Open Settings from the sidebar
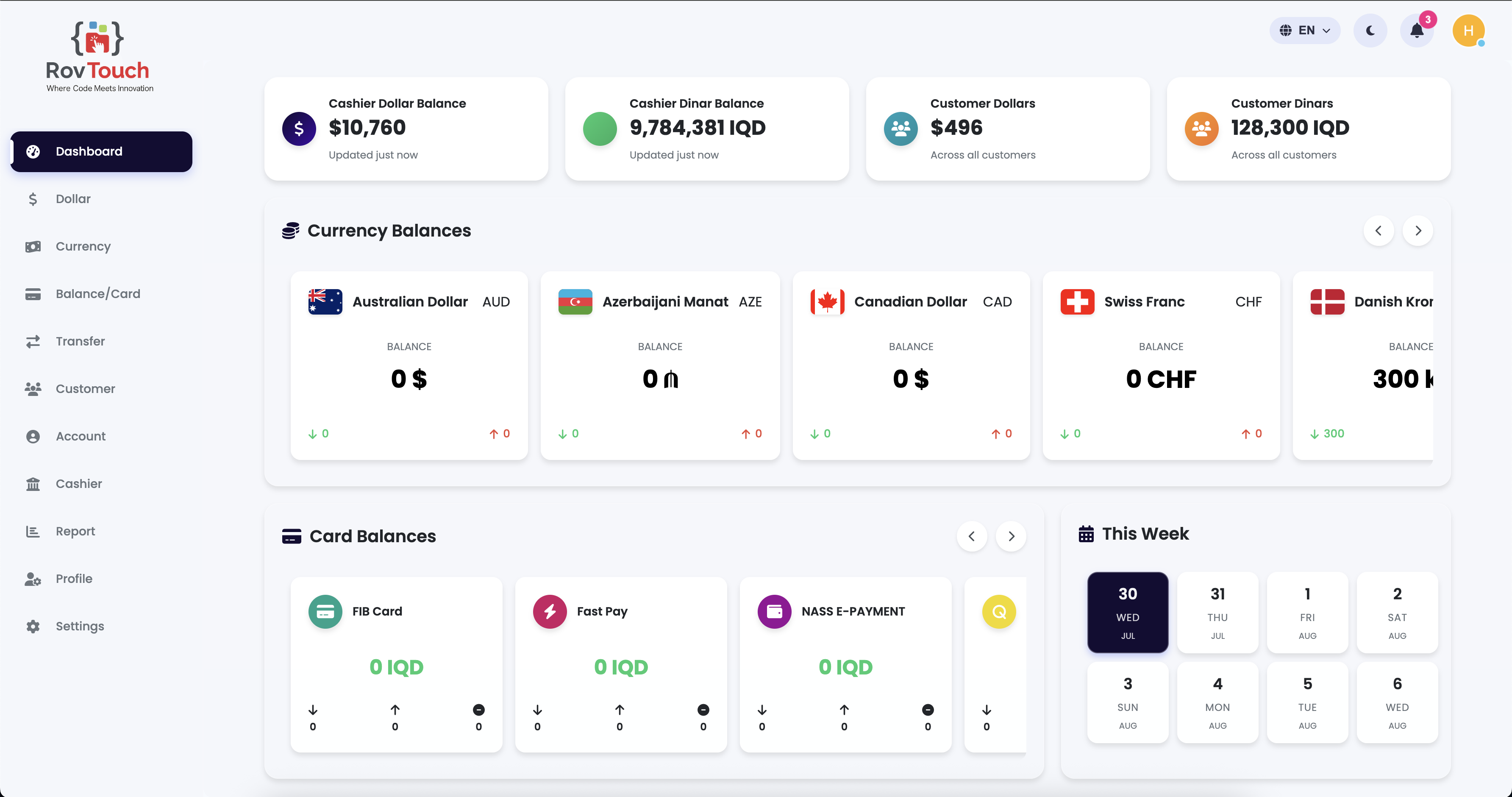Viewport: 1512px width, 797px height. click(x=102, y=626)
